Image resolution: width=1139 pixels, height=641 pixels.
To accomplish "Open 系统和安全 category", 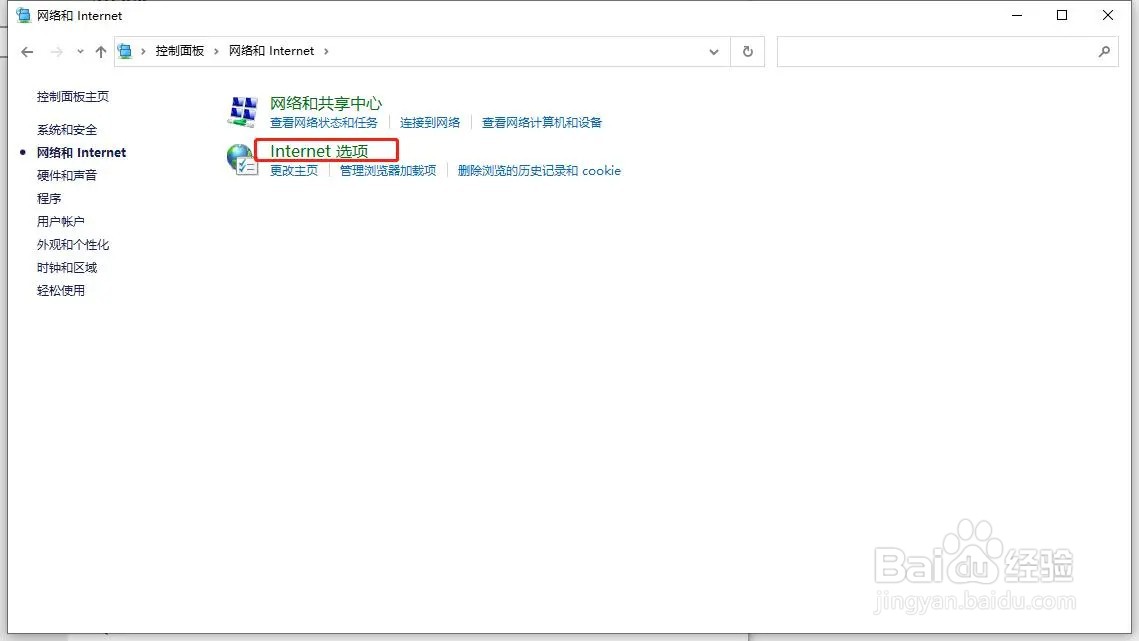I will coord(67,129).
